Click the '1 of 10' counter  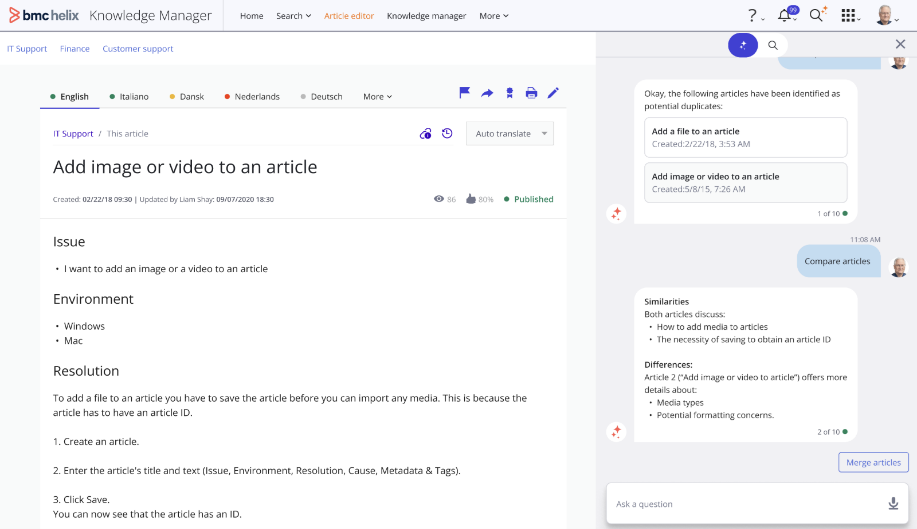pyautogui.click(x=828, y=213)
